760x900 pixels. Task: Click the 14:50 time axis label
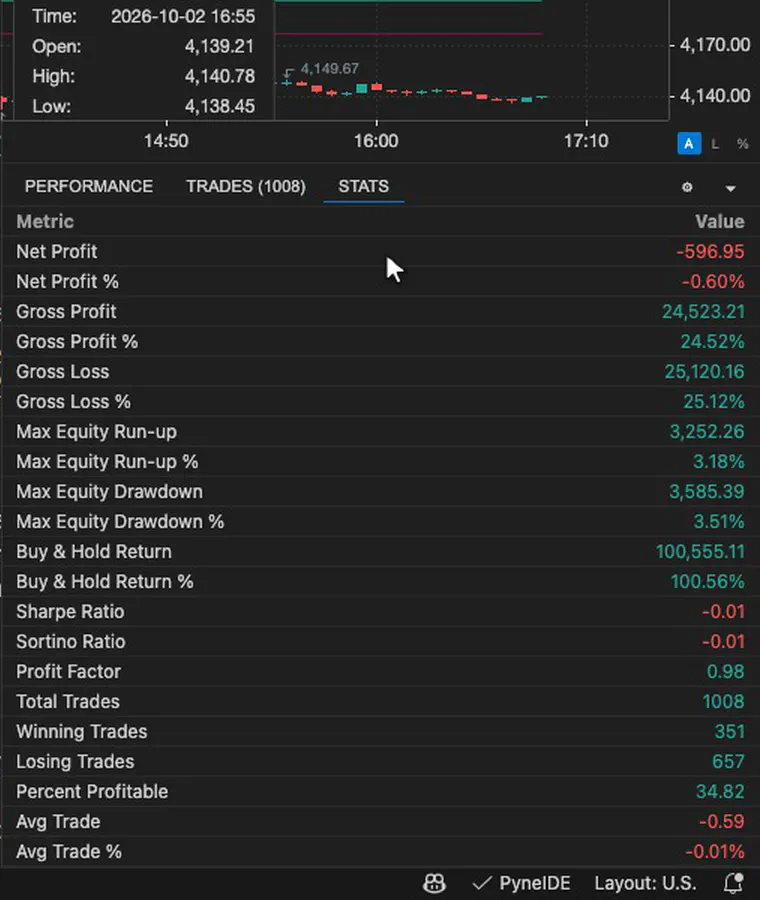tap(166, 141)
